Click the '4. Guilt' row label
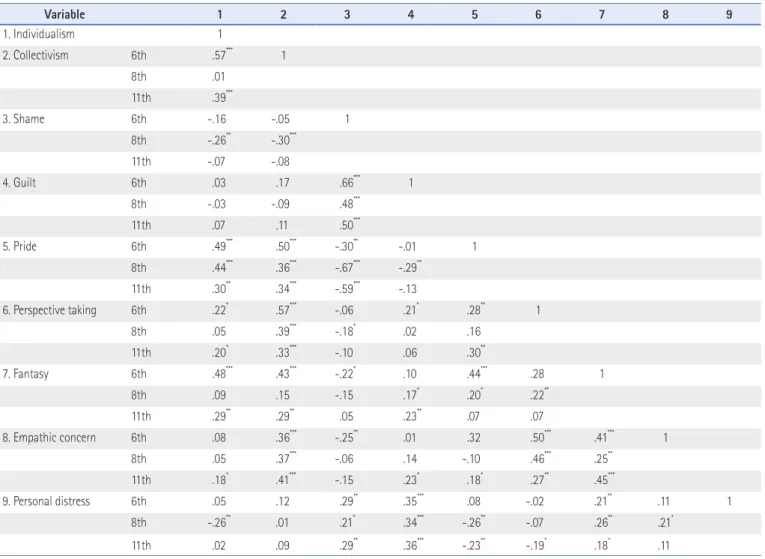 [19, 182]
